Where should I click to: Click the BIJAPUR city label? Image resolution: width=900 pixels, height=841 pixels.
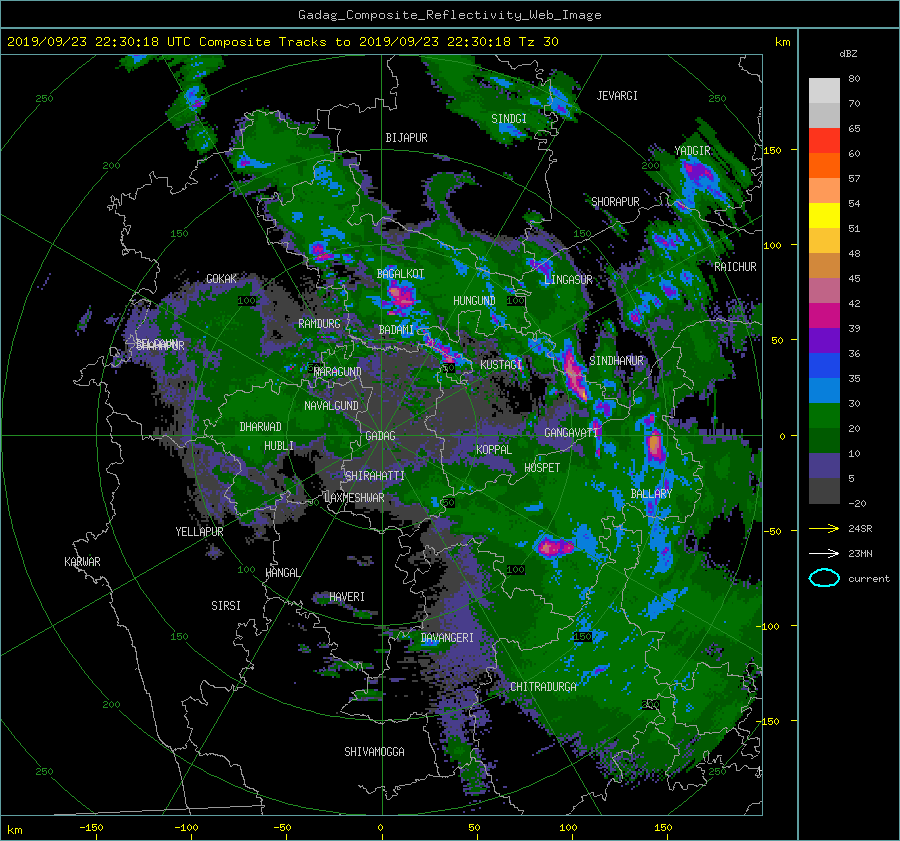point(406,138)
